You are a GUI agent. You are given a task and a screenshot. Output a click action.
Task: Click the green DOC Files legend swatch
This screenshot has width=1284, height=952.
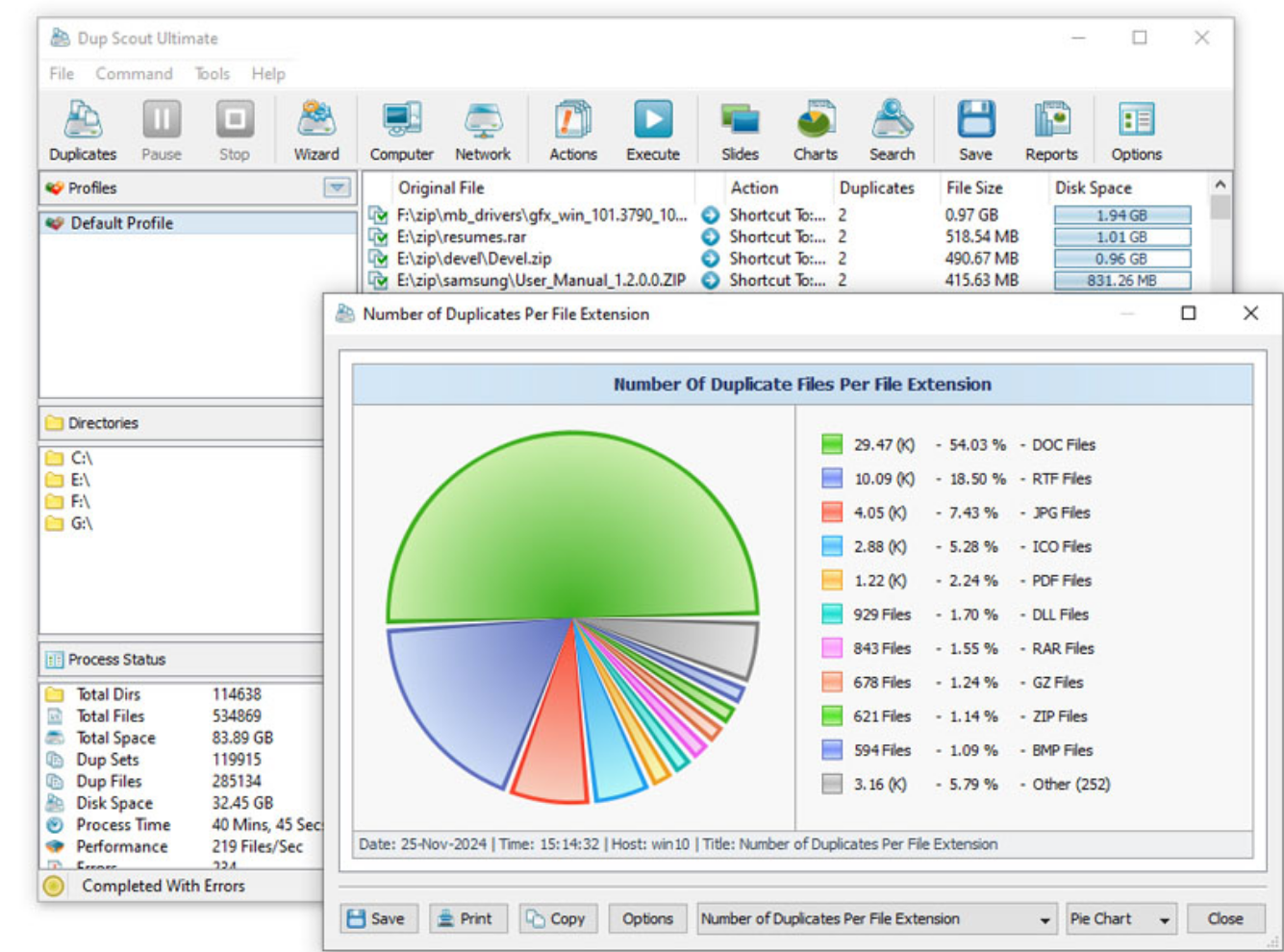coord(832,444)
